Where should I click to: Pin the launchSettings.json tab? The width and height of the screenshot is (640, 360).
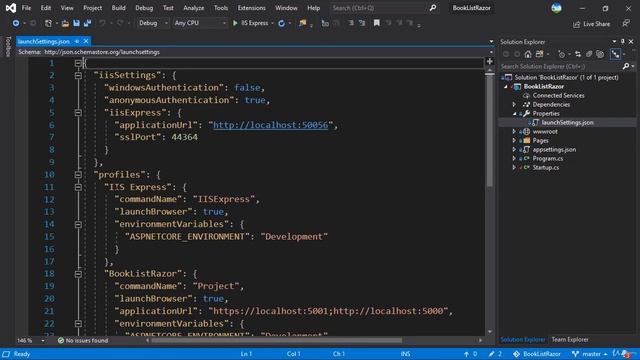click(77, 41)
